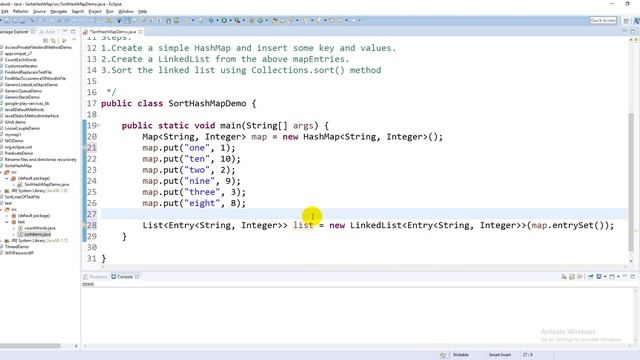
Task: Open the Search menu
Action: (x=78, y=11)
